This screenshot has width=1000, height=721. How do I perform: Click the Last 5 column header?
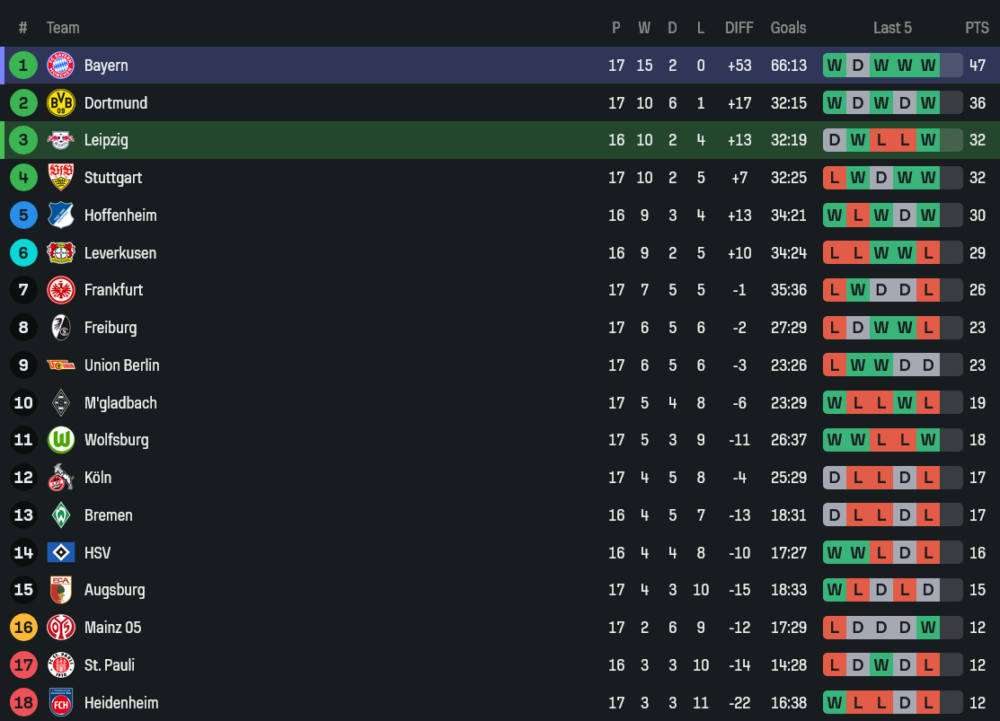point(892,28)
